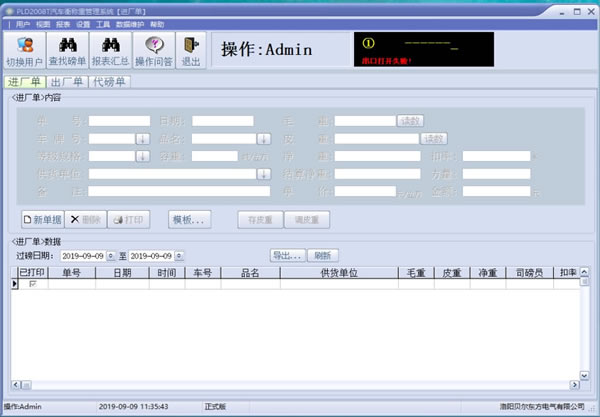Click the 模板... template button
This screenshot has width=600, height=417.
coord(188,219)
